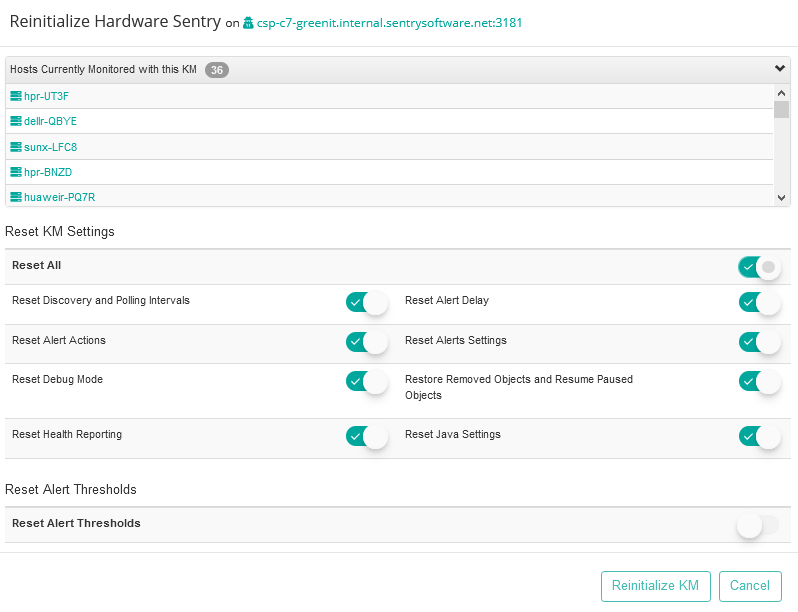Click the server icon beside sunx-LFC8

(x=16, y=147)
